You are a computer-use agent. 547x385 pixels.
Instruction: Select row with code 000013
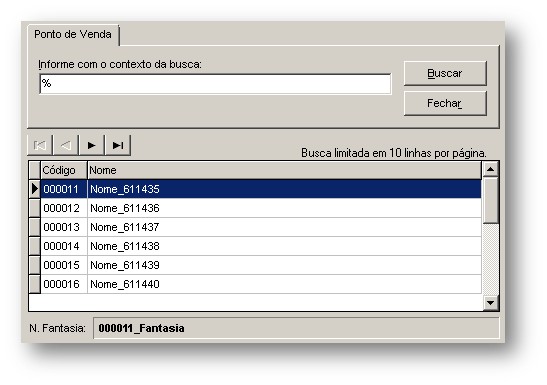(261, 227)
